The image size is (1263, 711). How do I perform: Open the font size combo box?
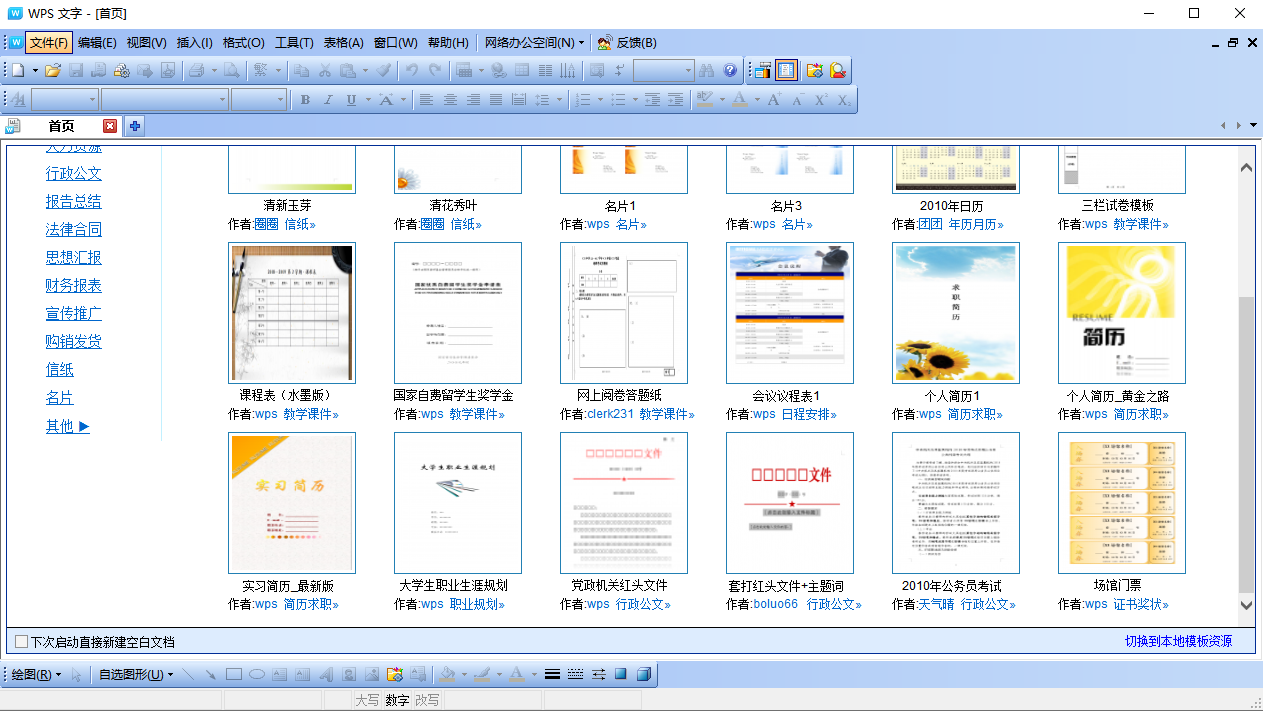coord(259,100)
